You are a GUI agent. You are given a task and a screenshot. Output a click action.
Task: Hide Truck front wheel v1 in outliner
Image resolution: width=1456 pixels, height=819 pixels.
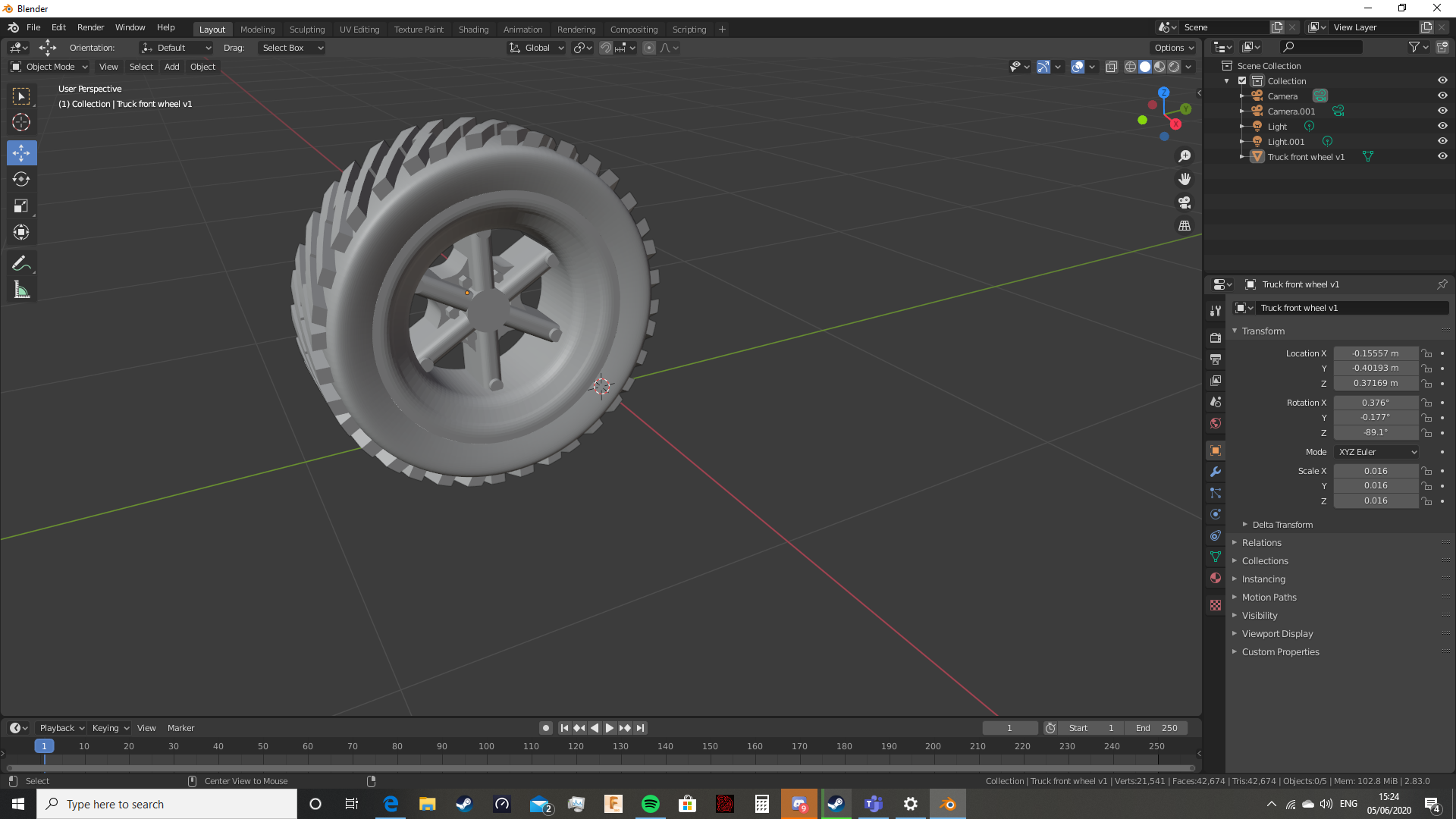tap(1442, 156)
